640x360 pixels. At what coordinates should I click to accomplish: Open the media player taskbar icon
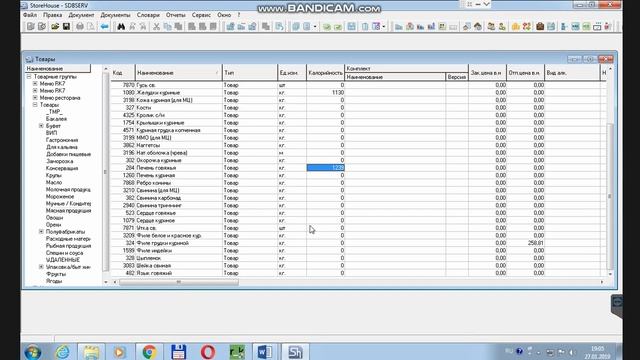[120, 352]
